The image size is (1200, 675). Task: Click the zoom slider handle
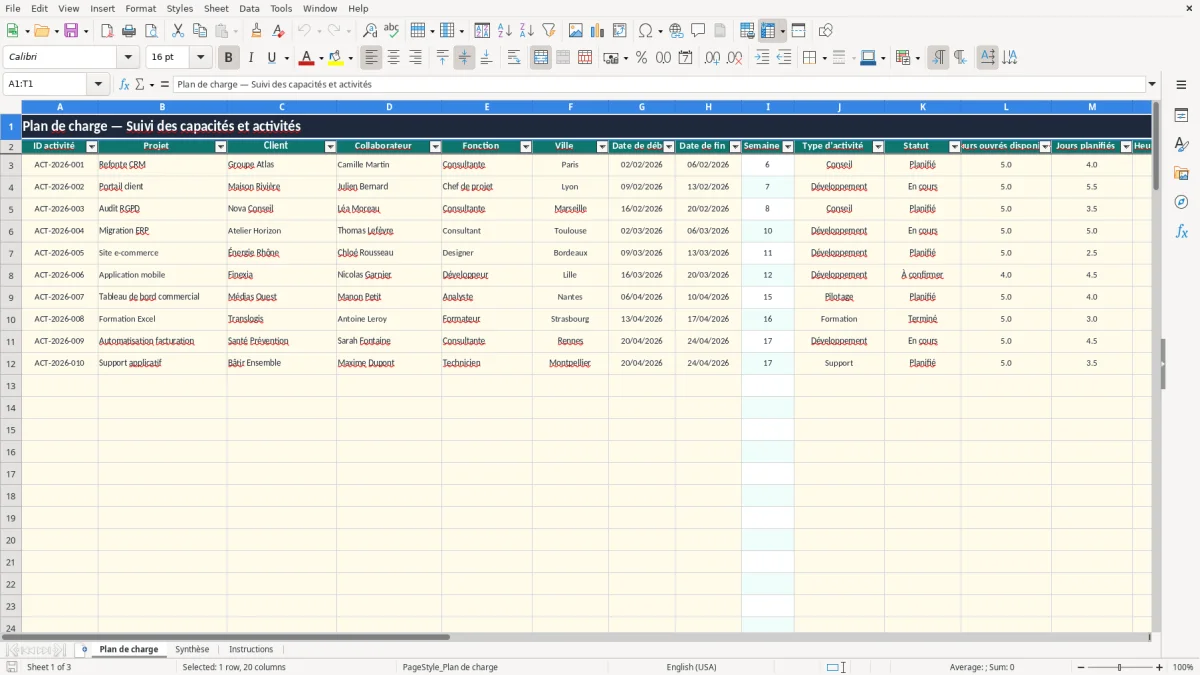(x=1120, y=667)
